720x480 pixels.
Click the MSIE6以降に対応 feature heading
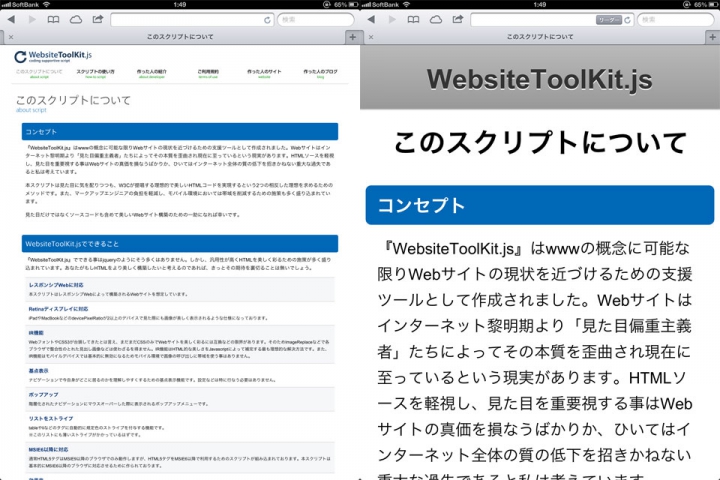click(x=48, y=450)
